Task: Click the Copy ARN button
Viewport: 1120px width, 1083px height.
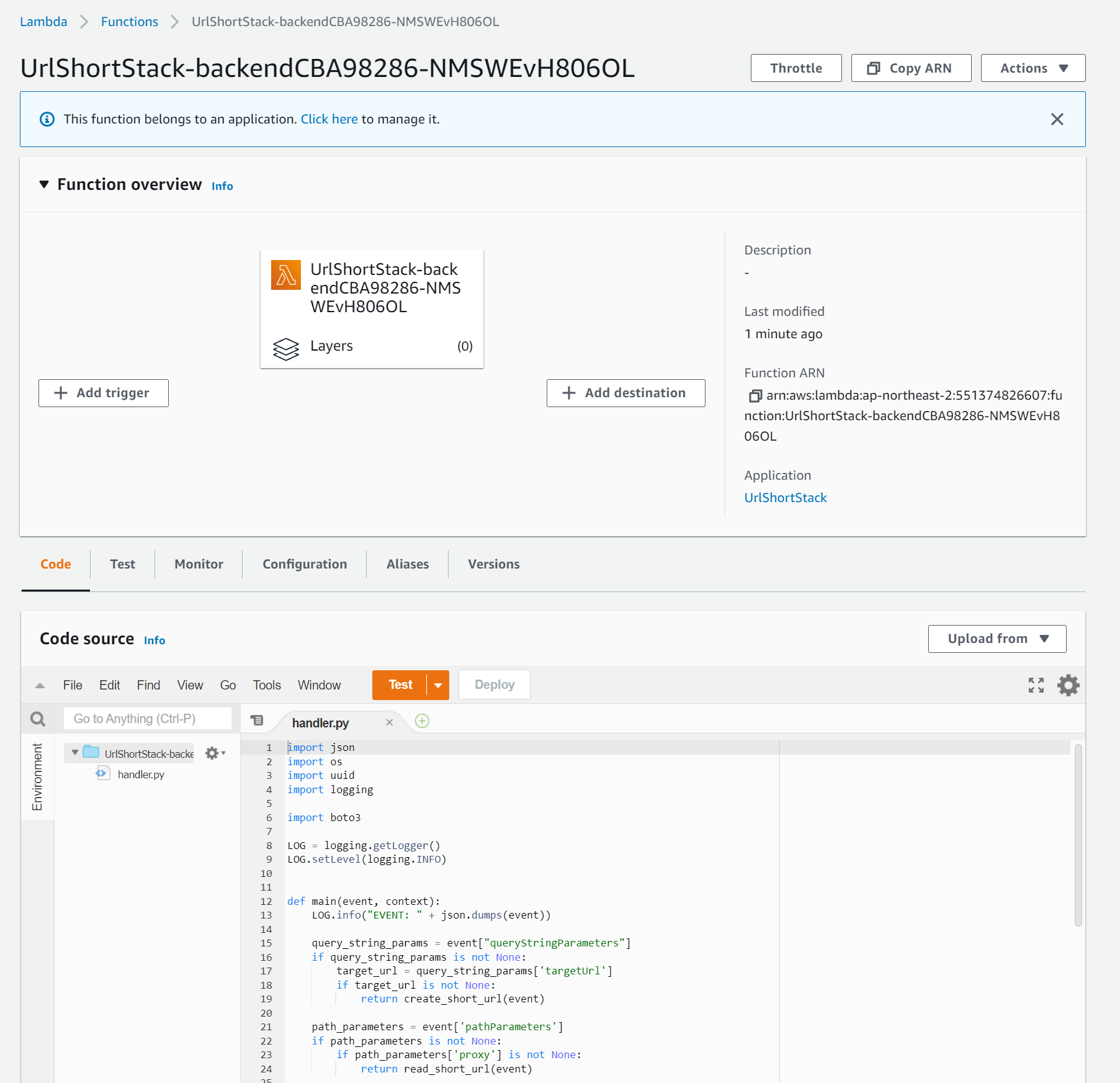Action: [911, 68]
